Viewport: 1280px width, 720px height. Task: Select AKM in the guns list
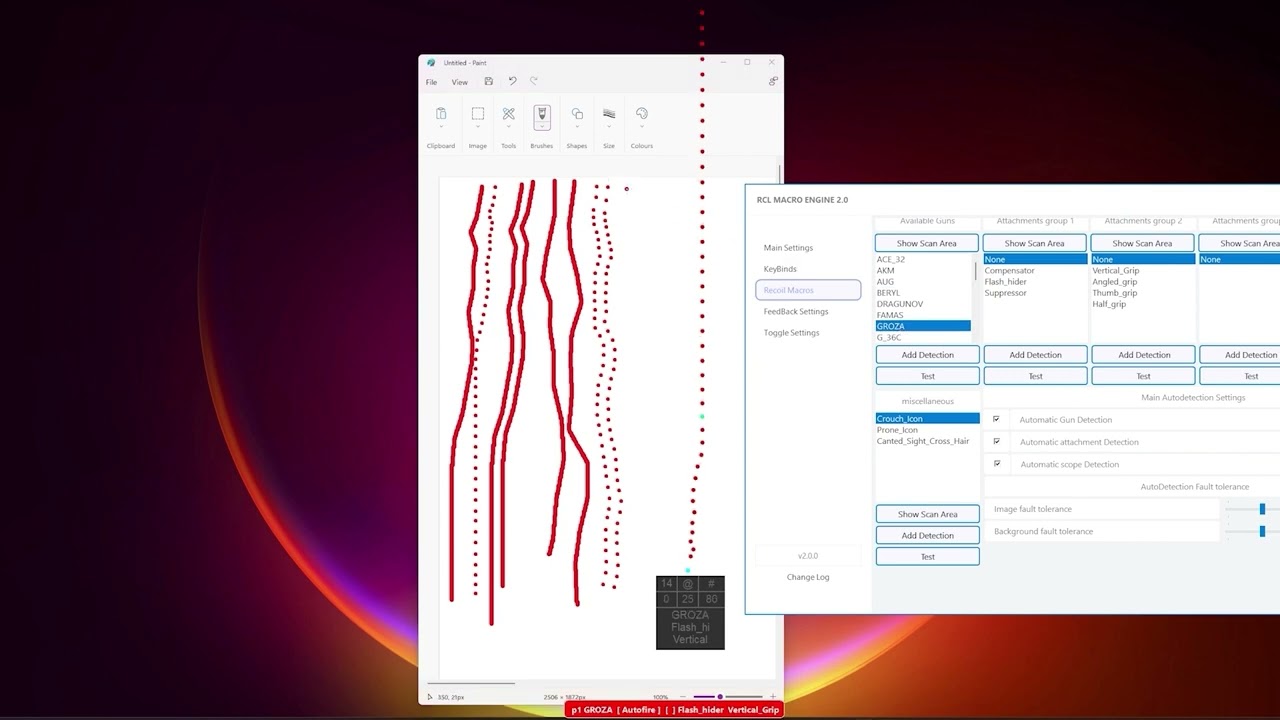(885, 271)
